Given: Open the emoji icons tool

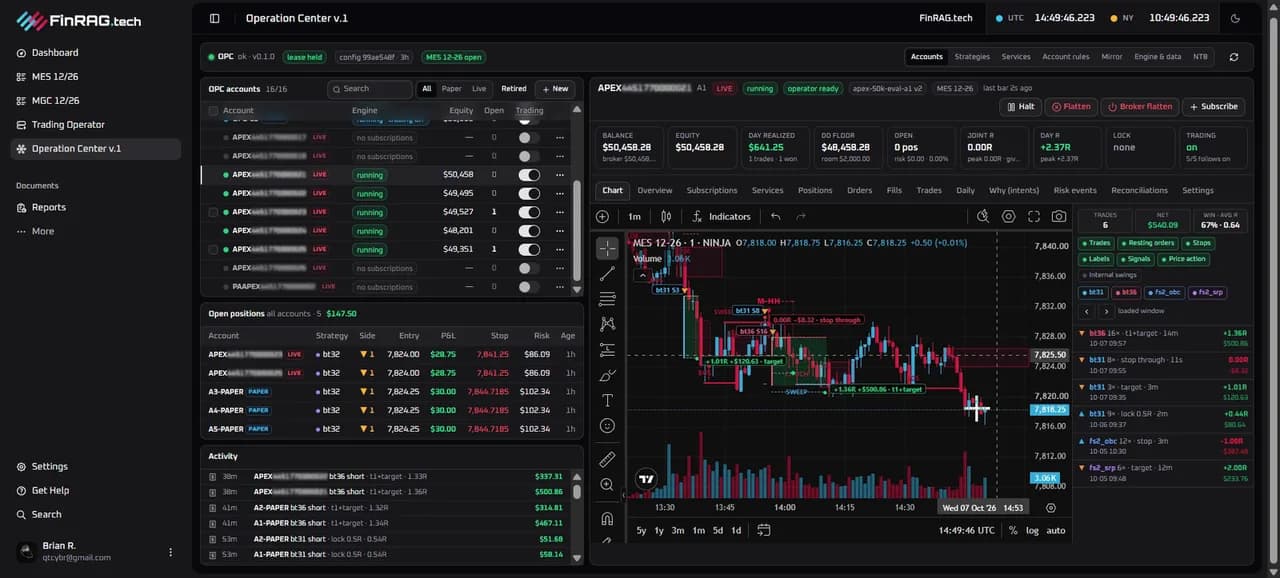Looking at the screenshot, I should (607, 425).
